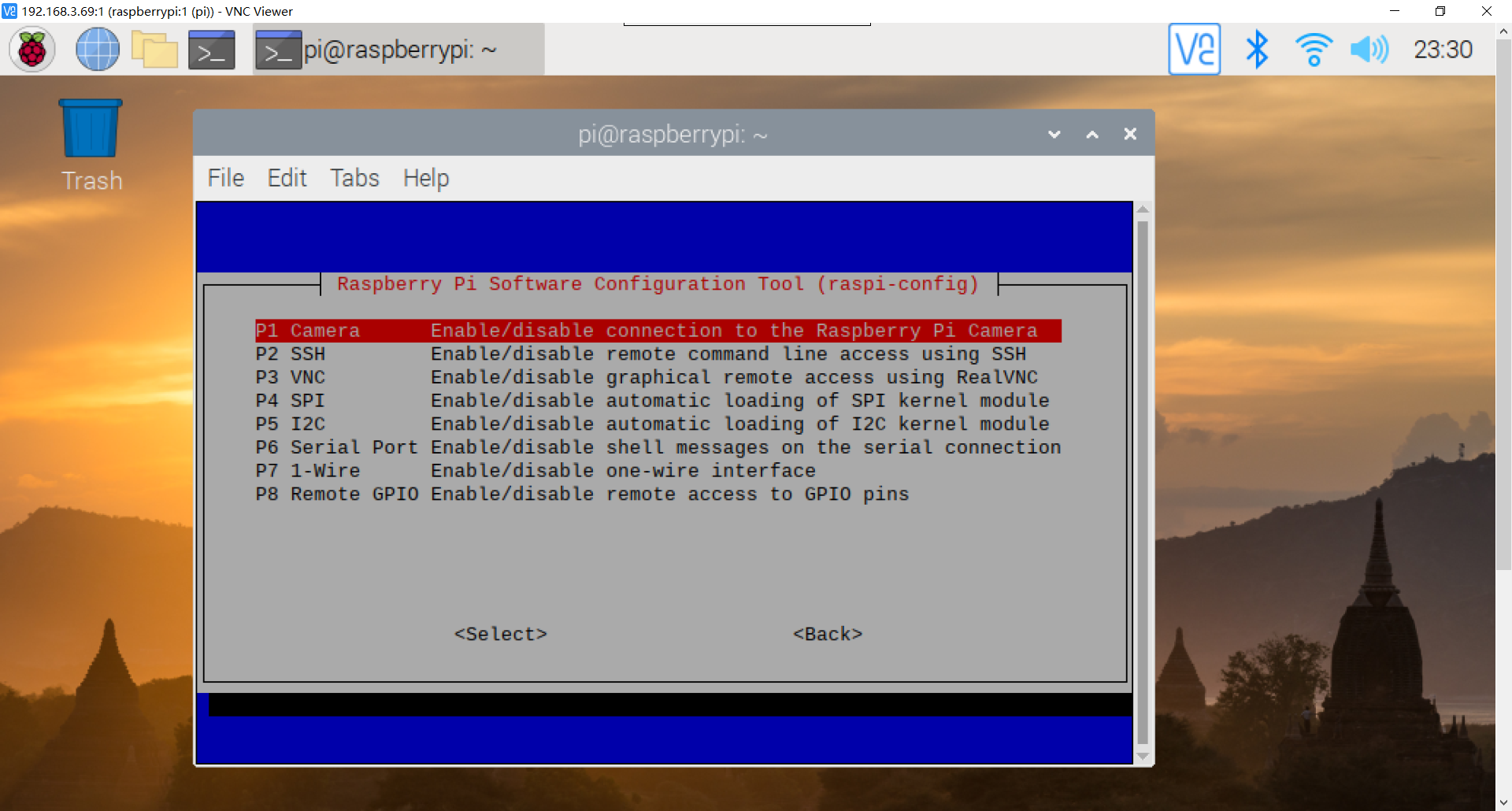Open the Edit menu in terminal
The width and height of the screenshot is (1512, 811).
coord(287,178)
